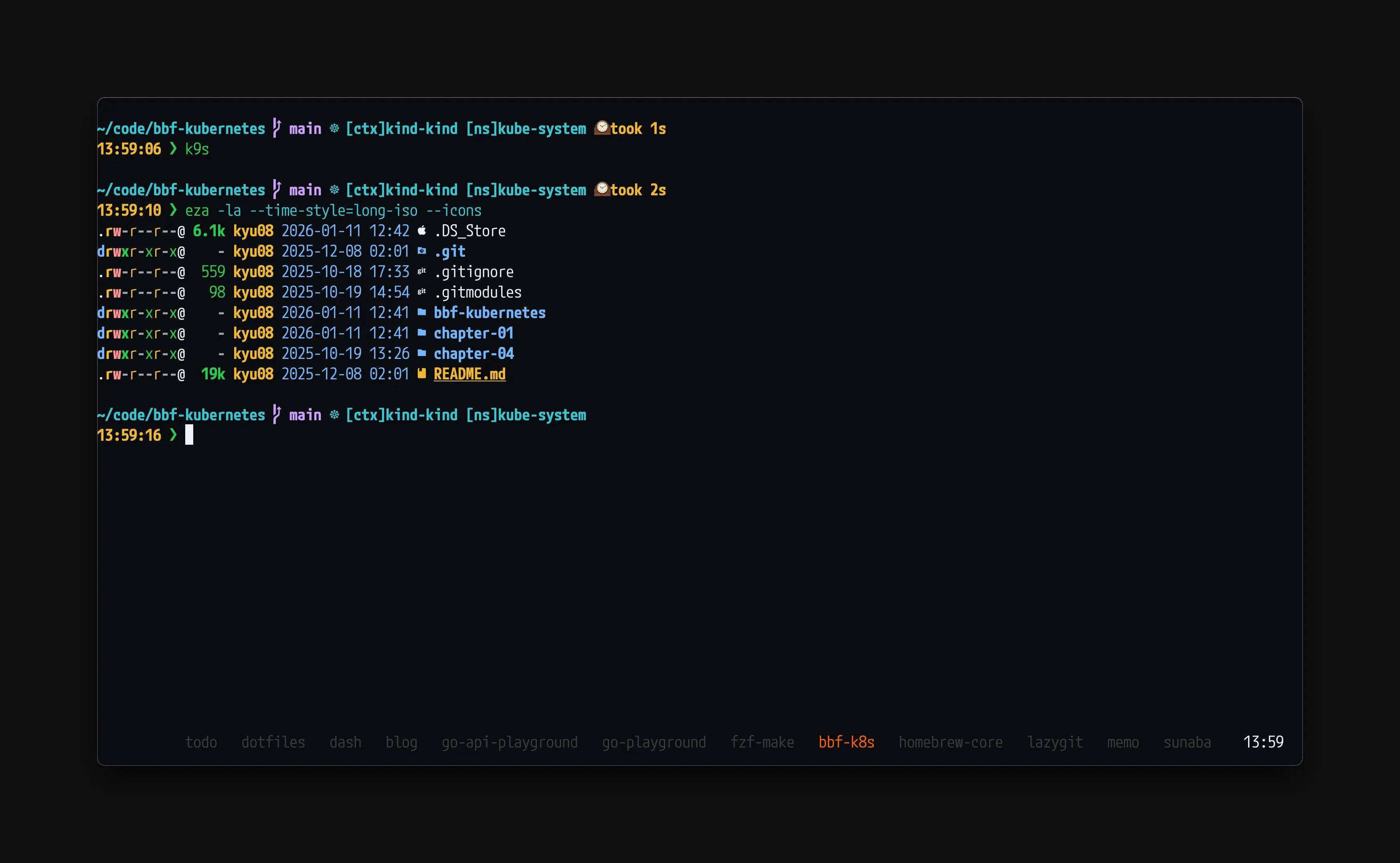Click the git icon next to .gitmodules
Viewport: 1400px width, 863px height.
422,292
